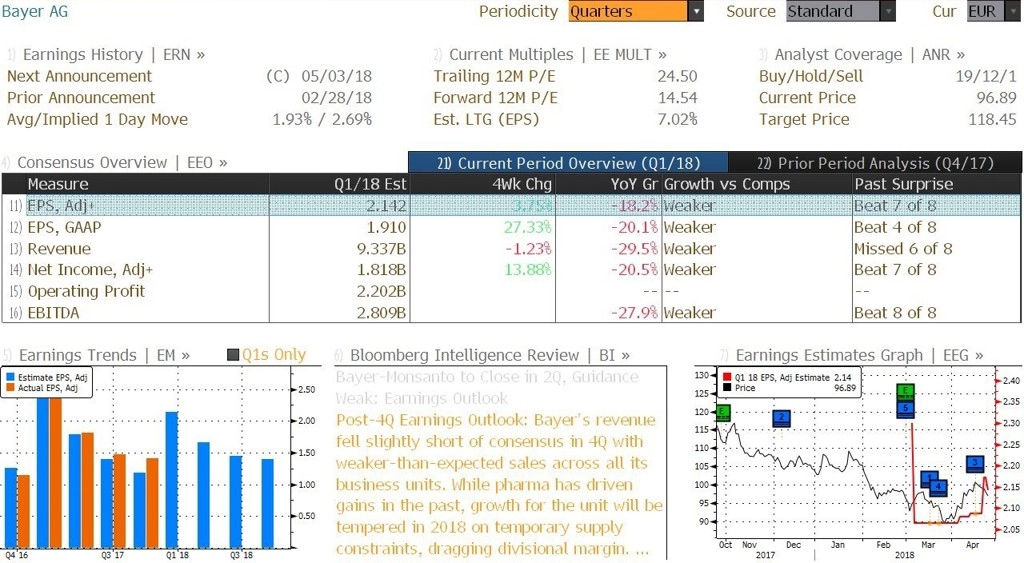Click blue event marker 2 on estimates graph

point(781,418)
